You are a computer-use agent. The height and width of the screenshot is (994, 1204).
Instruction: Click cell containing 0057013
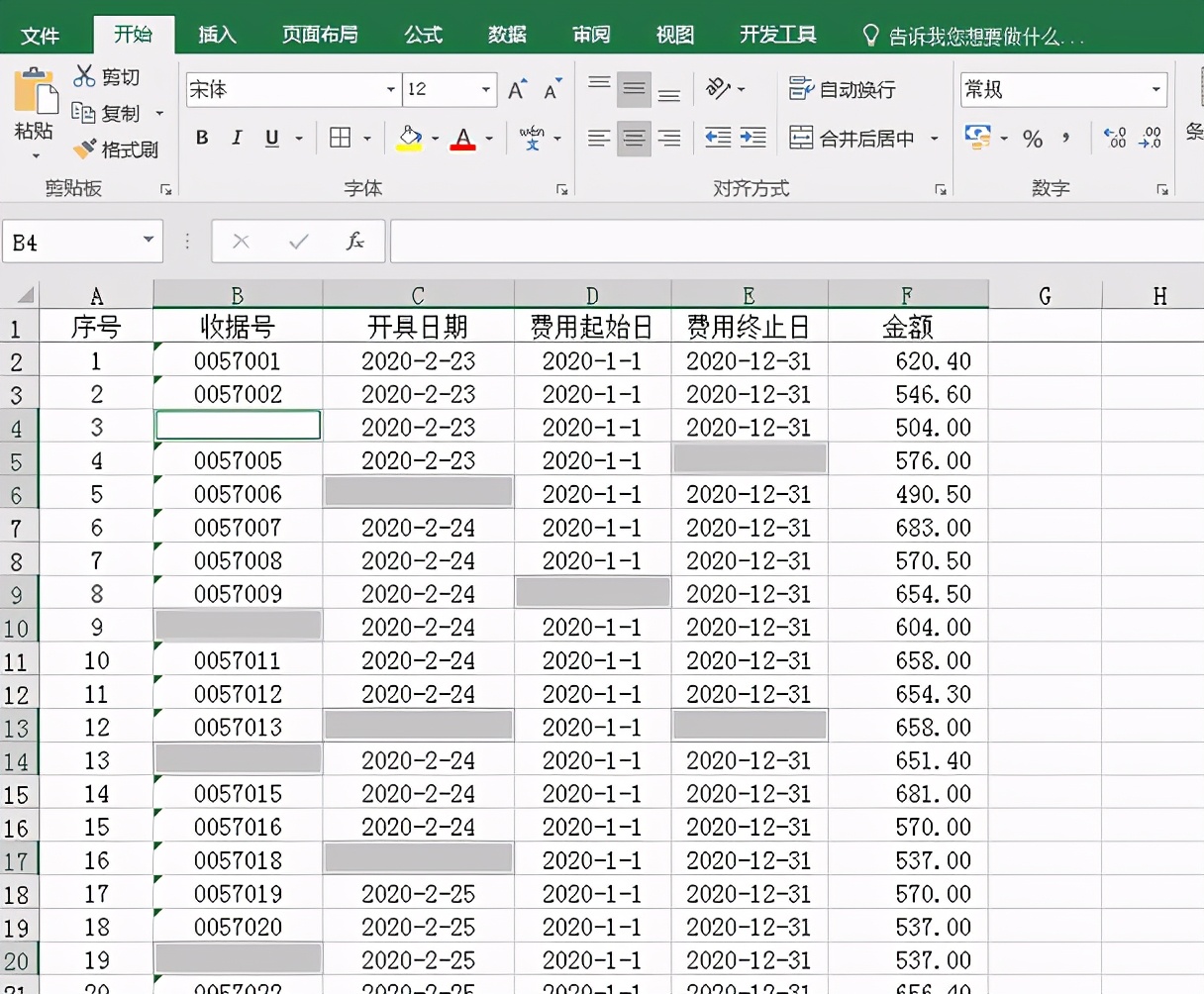pos(238,727)
